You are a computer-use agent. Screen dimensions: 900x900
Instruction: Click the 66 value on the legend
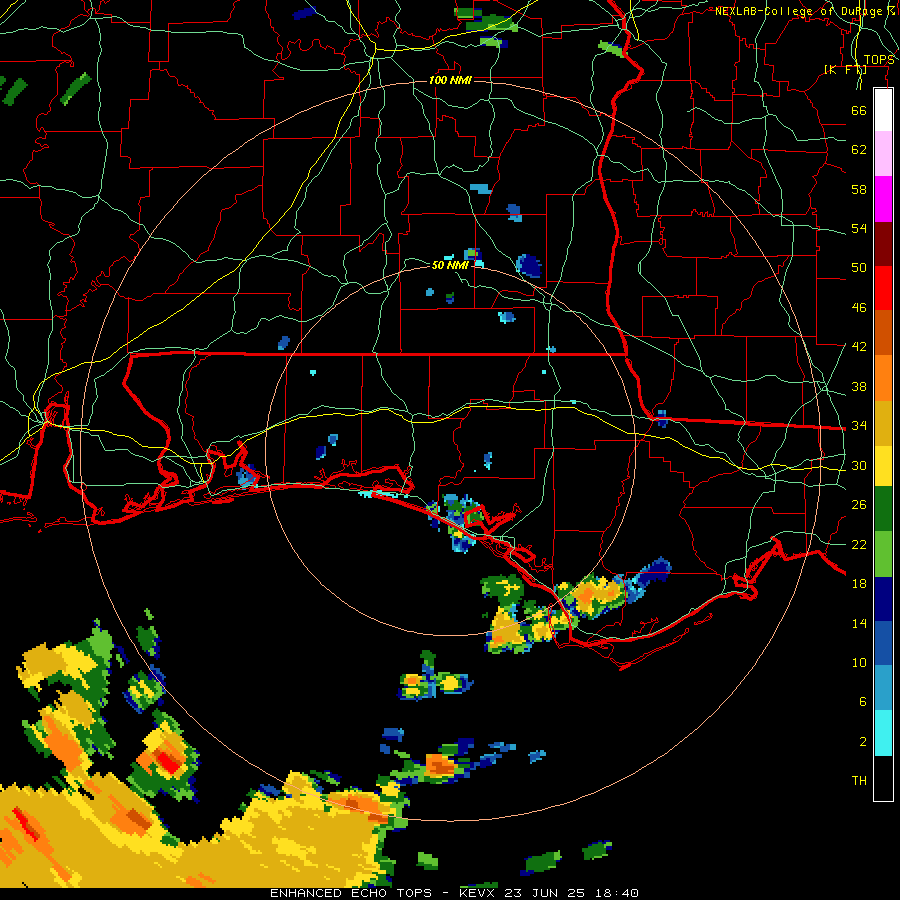point(859,110)
